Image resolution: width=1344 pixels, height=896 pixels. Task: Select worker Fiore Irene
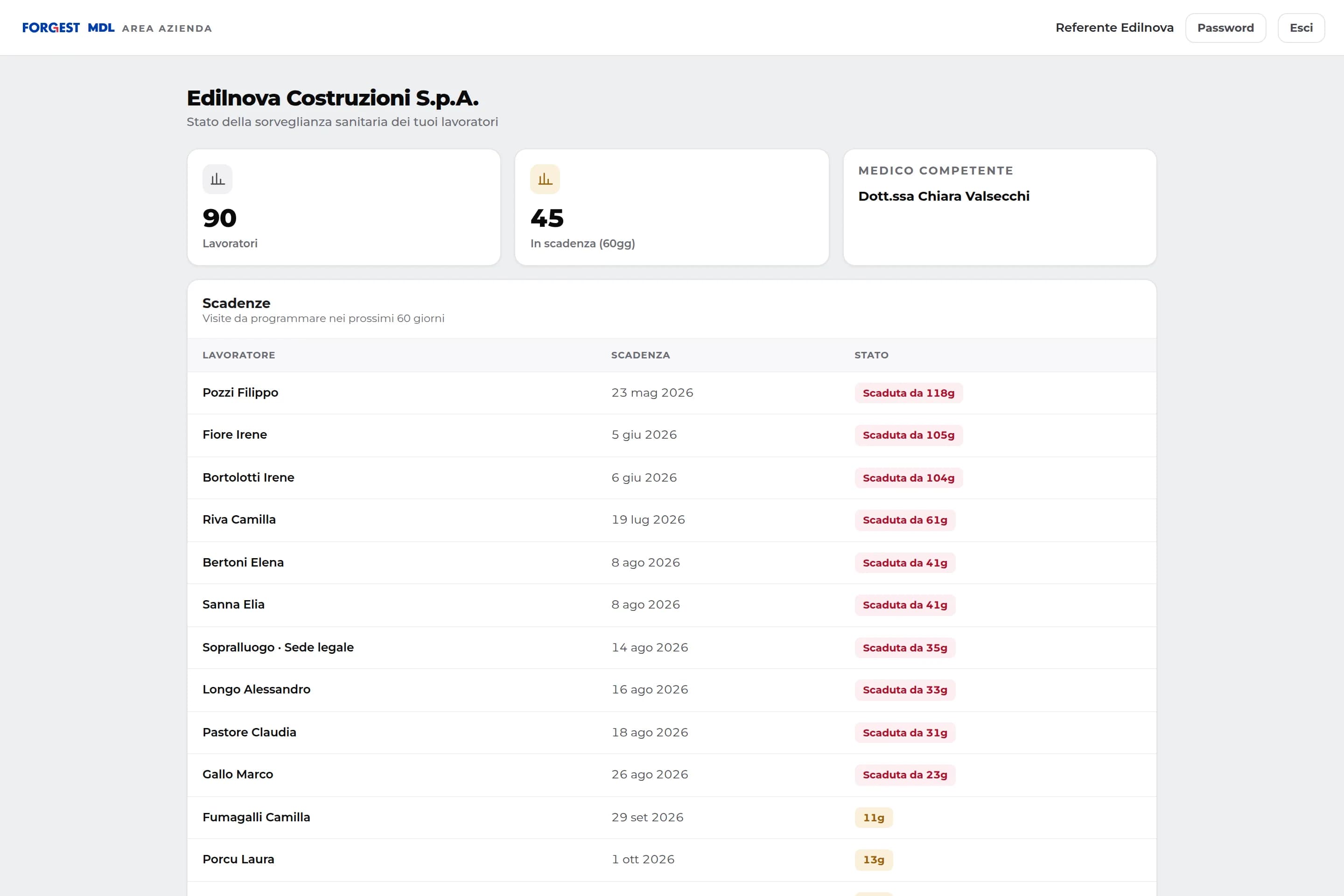tap(235, 434)
